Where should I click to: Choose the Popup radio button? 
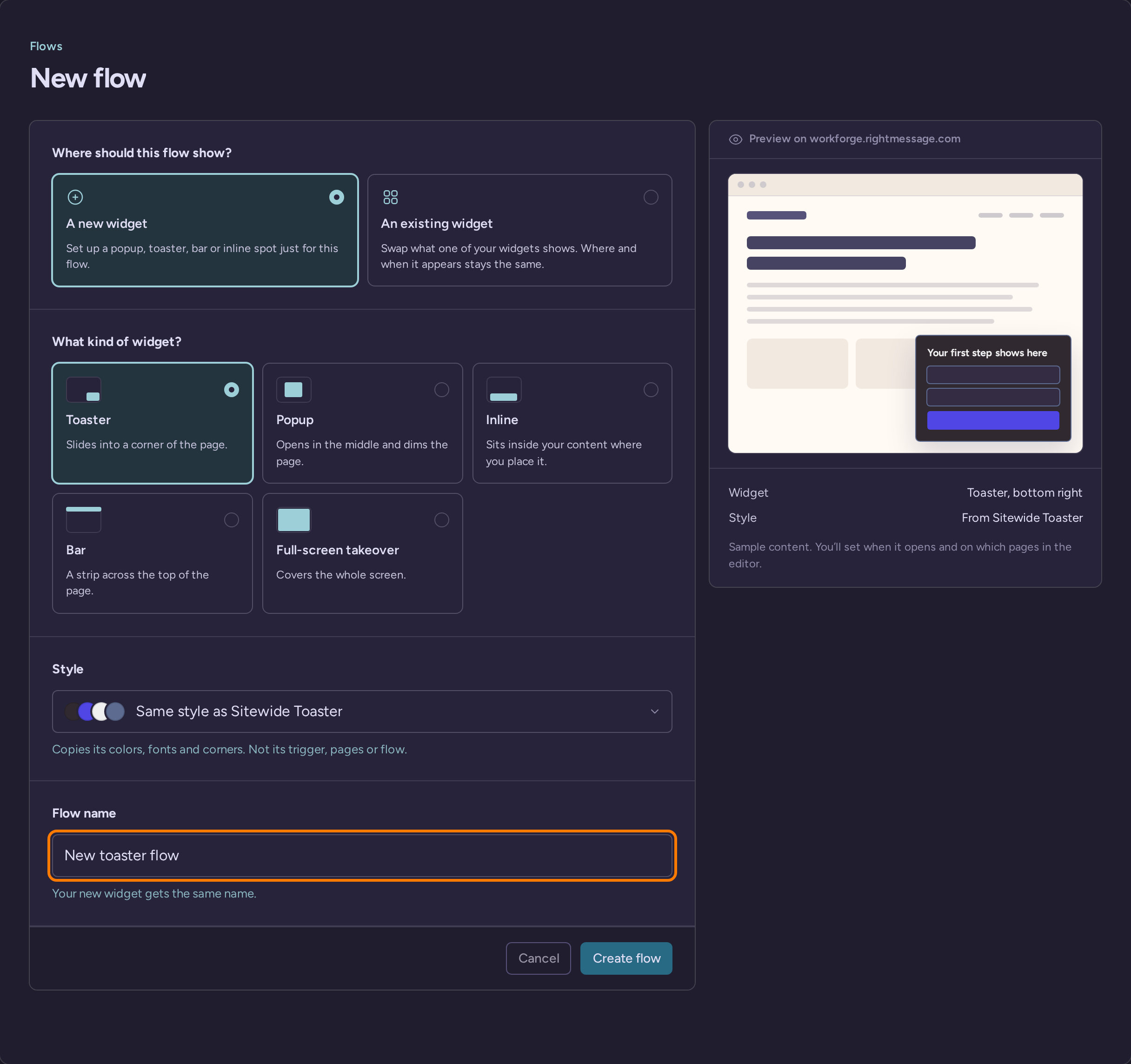point(441,390)
